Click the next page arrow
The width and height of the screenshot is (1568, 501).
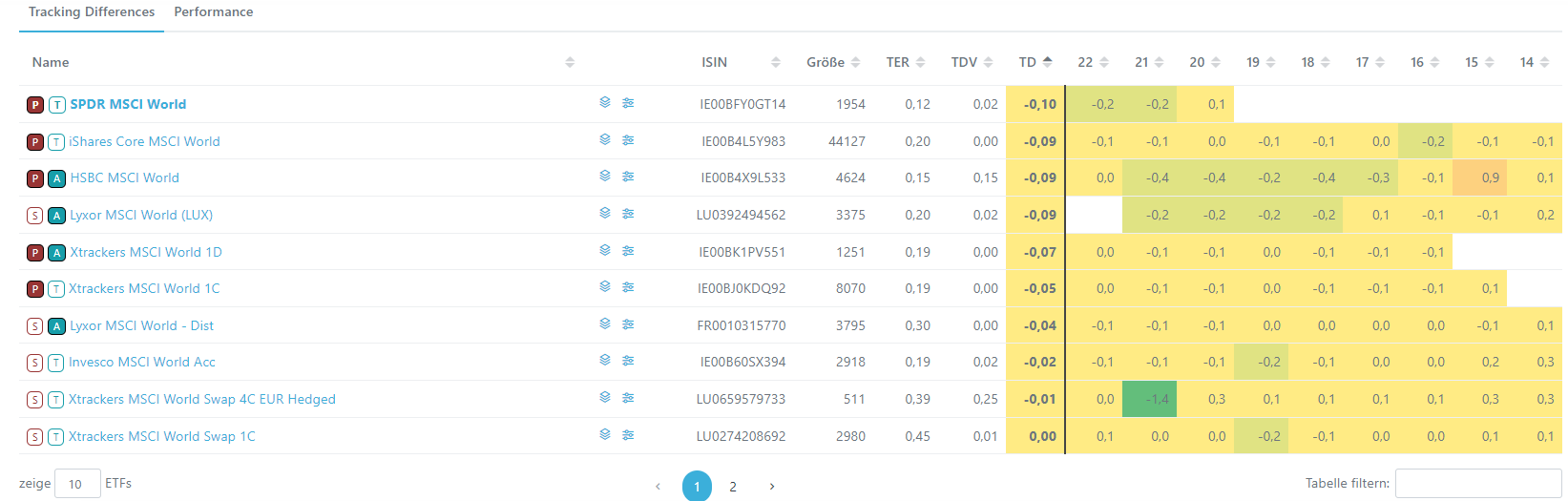[x=772, y=486]
